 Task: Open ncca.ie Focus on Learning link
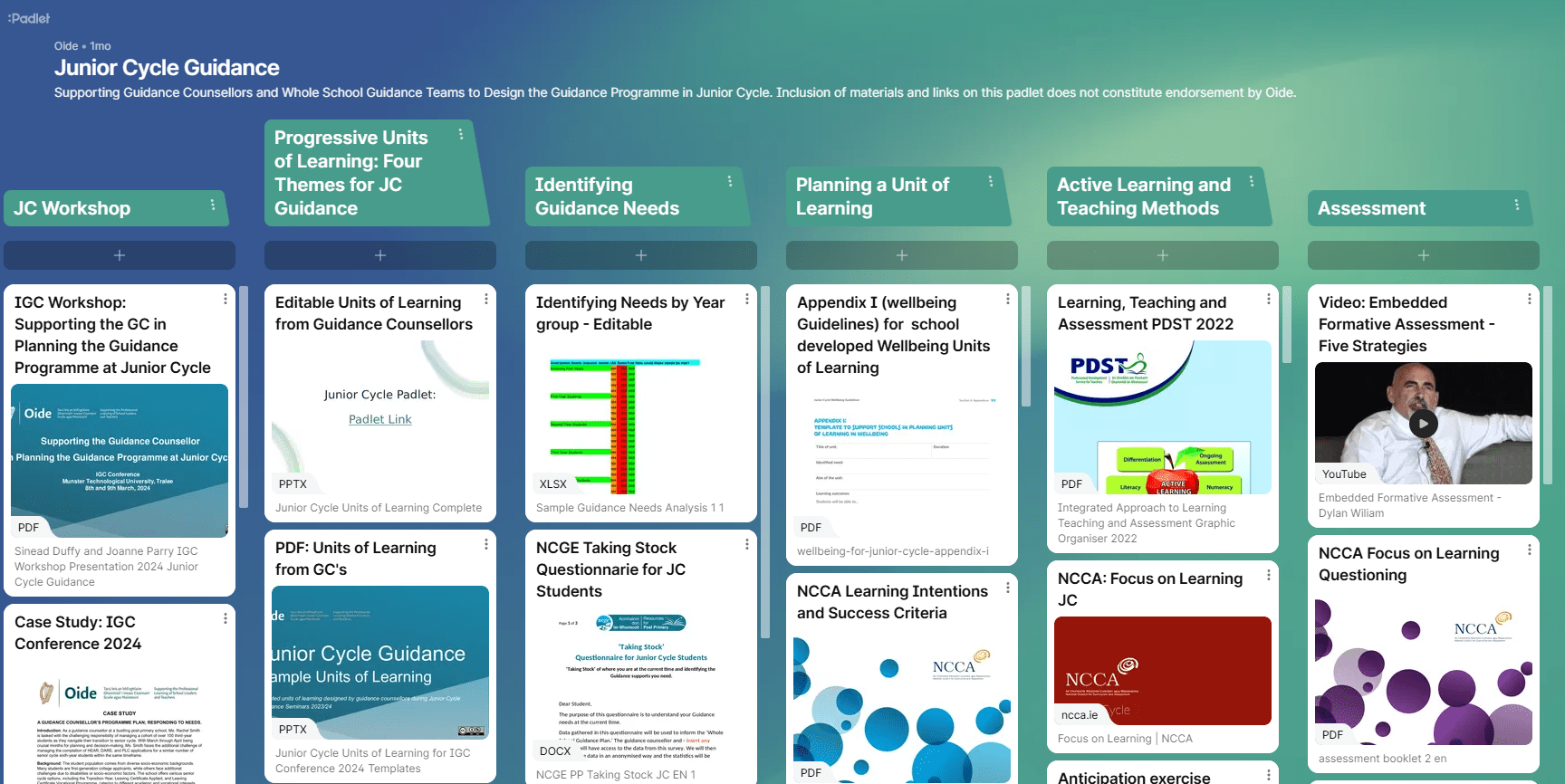(x=1163, y=671)
